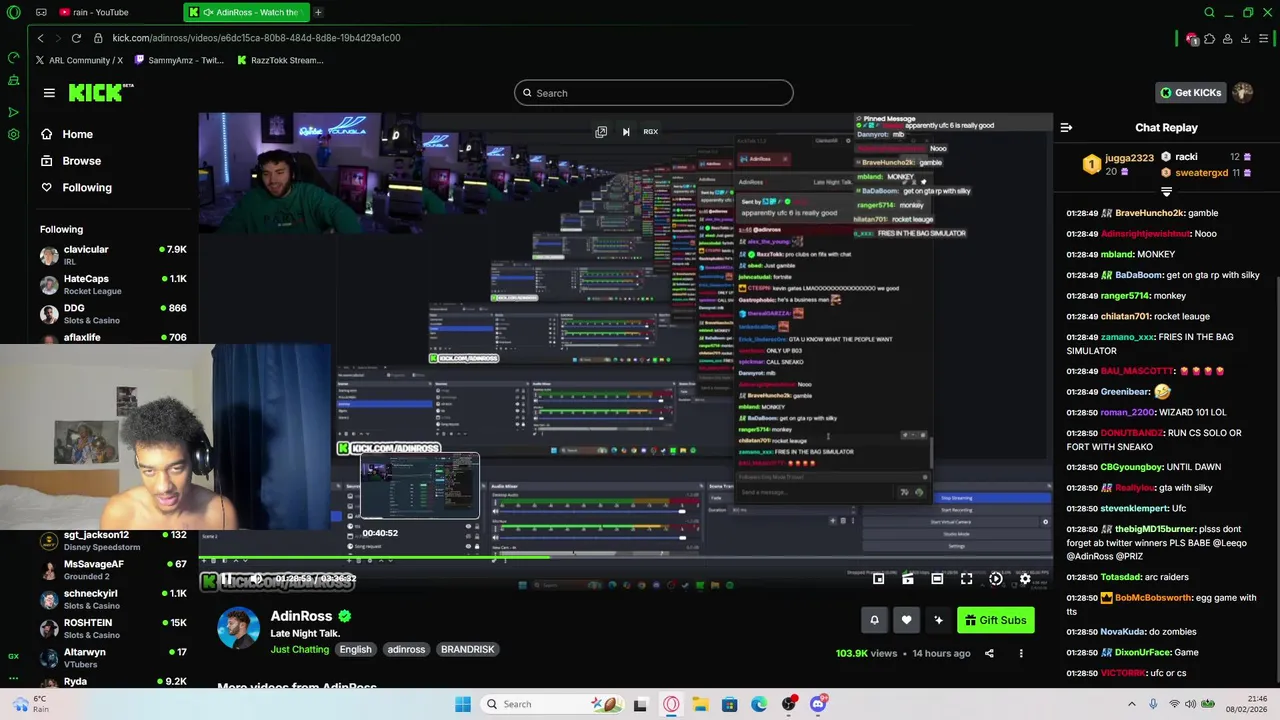Click inside the Kick search field

point(654,93)
